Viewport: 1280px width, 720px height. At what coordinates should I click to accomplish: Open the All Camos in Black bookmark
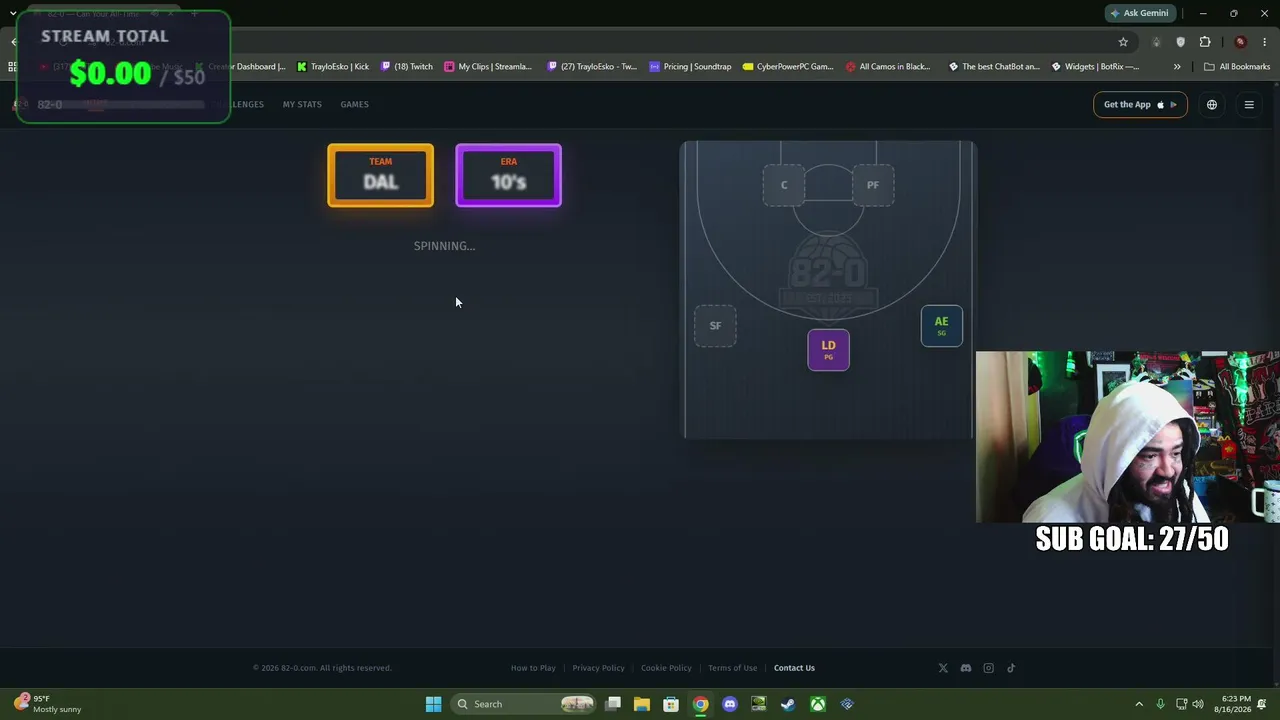888,67
